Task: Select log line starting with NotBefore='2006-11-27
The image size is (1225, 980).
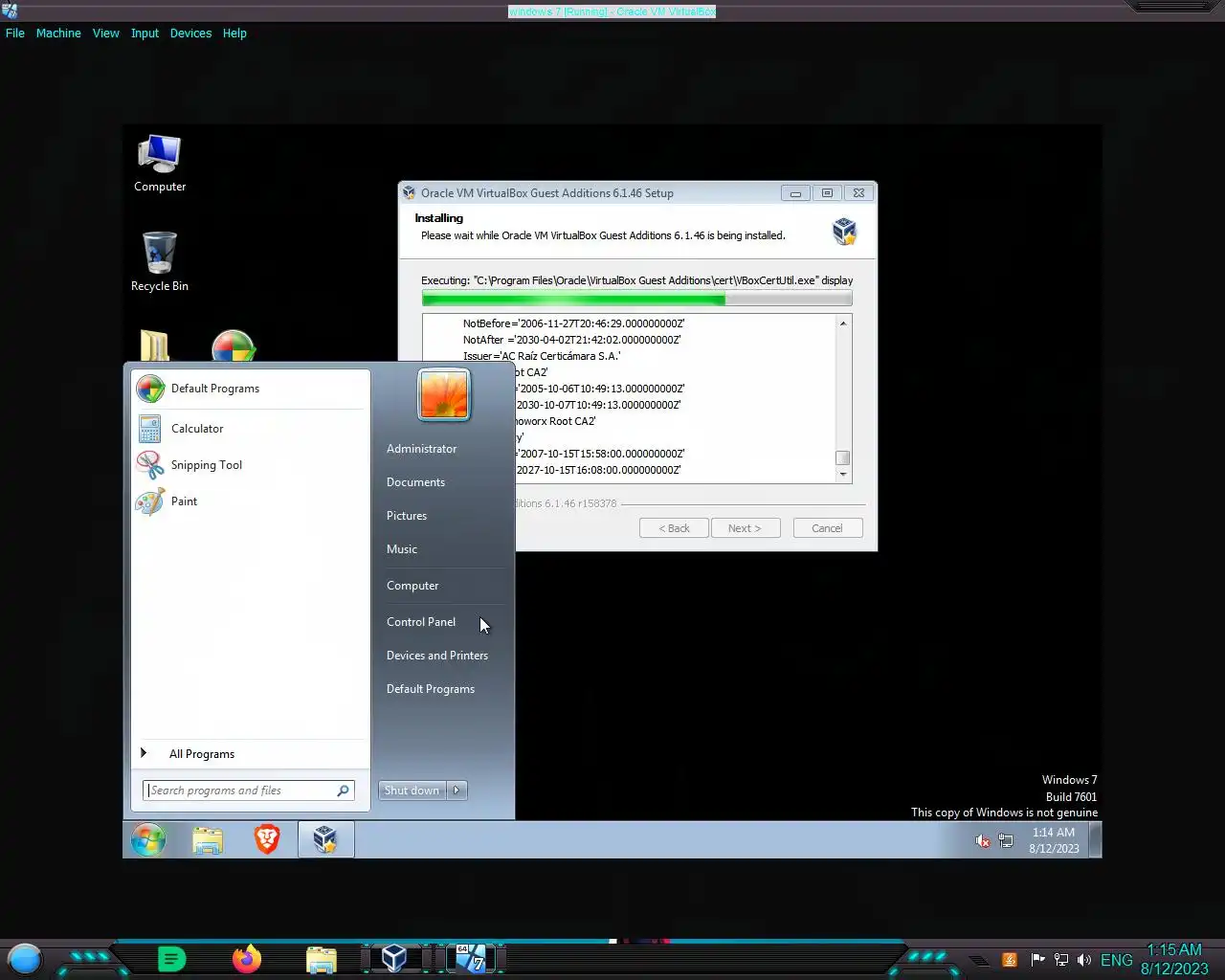Action: (573, 323)
